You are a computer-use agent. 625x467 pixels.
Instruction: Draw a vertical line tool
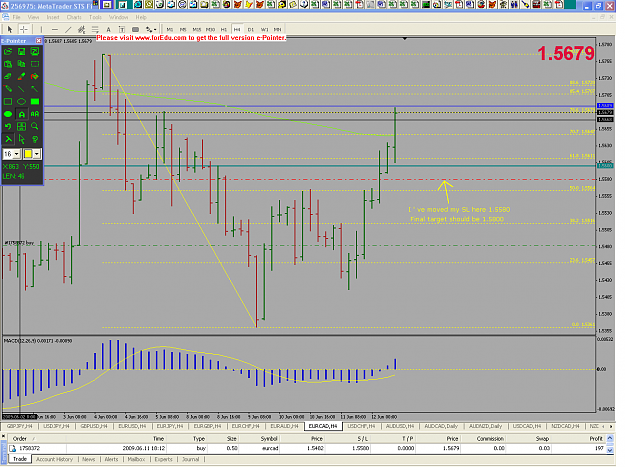(41, 29)
